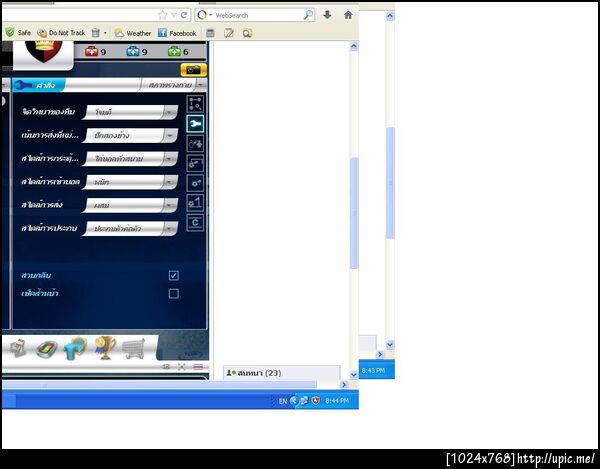Click the browser Home icon
The height and width of the screenshot is (469, 600).
coord(348,15)
